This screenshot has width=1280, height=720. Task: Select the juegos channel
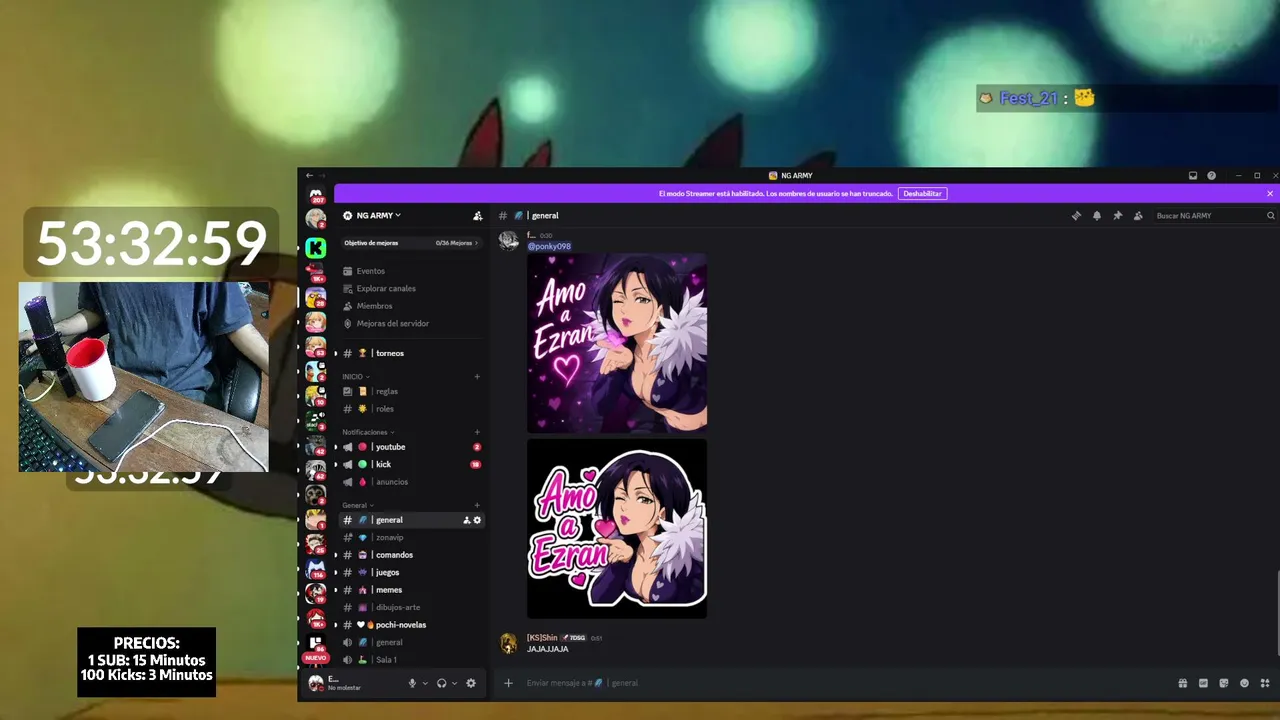coord(412,573)
